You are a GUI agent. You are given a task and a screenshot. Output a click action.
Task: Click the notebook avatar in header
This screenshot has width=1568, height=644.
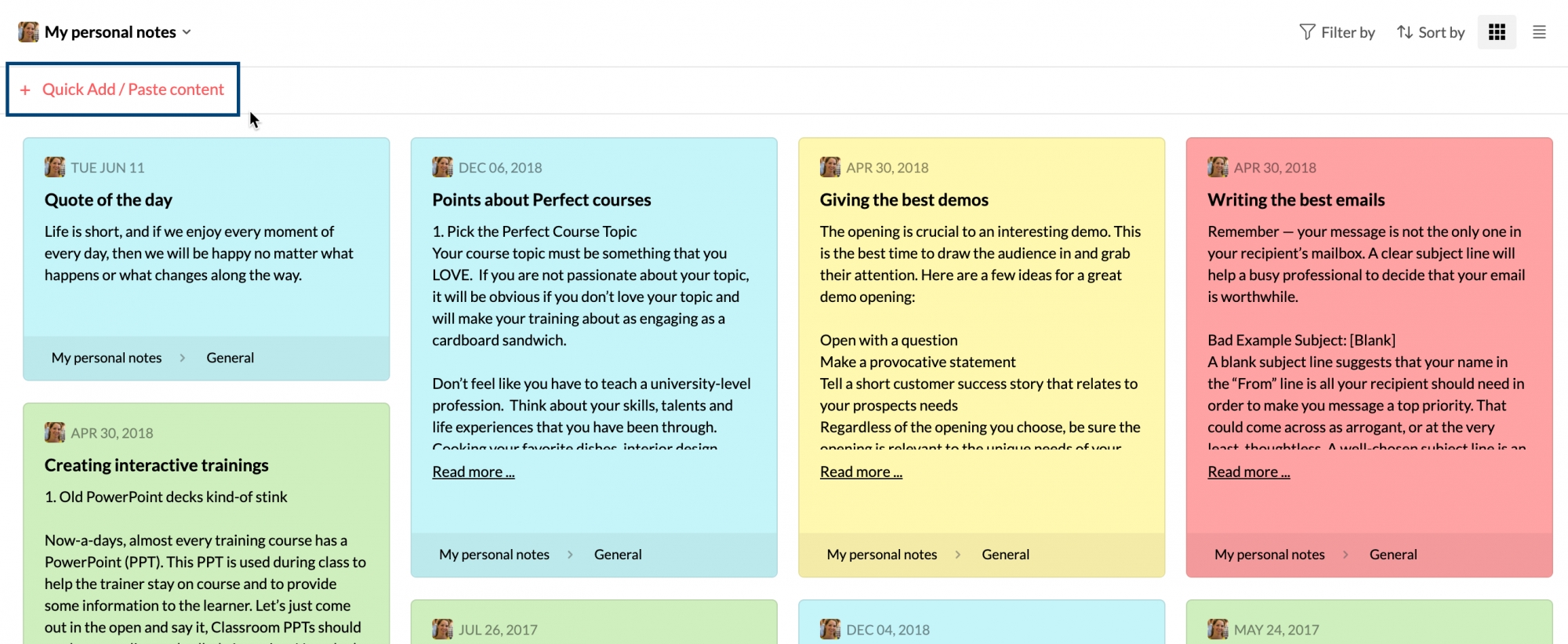pos(28,32)
